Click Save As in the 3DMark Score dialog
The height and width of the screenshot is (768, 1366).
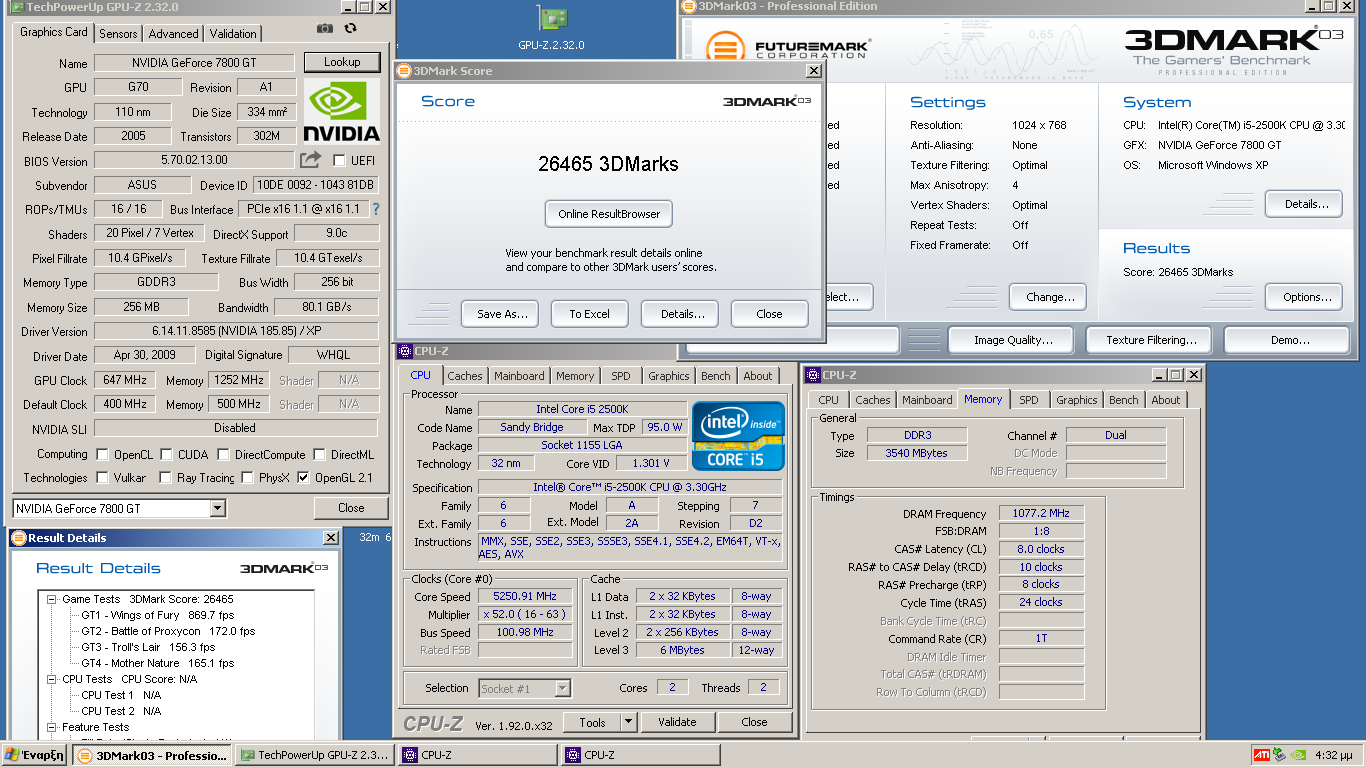coord(502,314)
